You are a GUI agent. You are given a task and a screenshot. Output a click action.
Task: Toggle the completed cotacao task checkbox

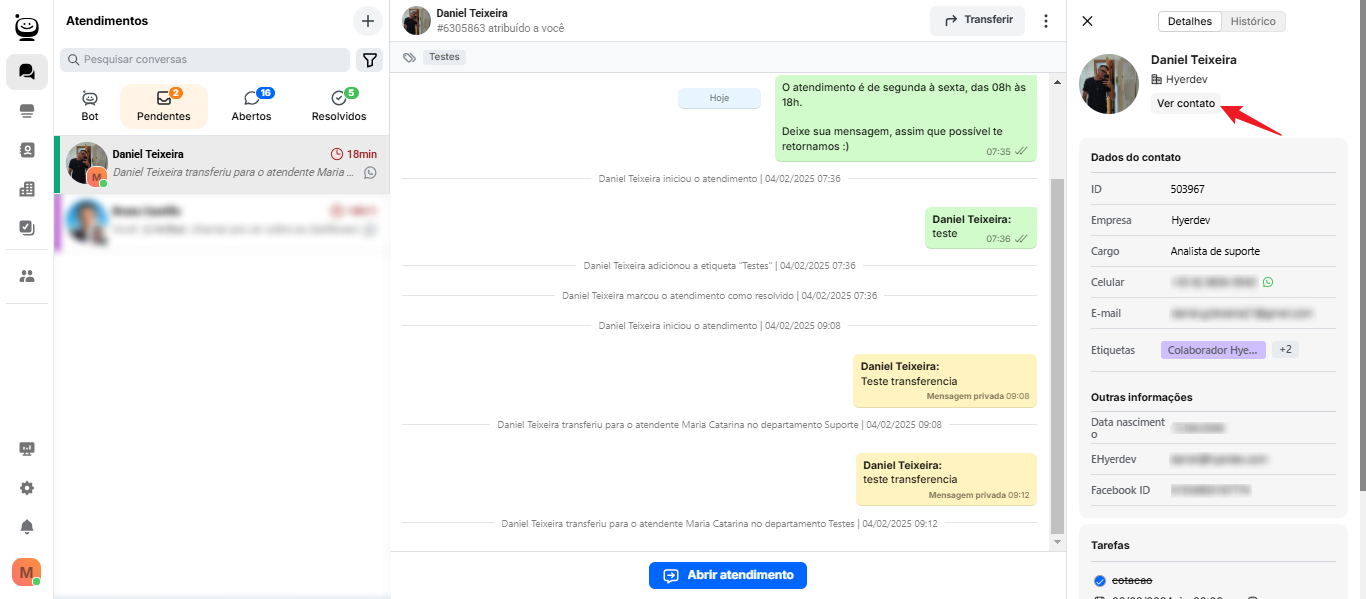(1100, 580)
